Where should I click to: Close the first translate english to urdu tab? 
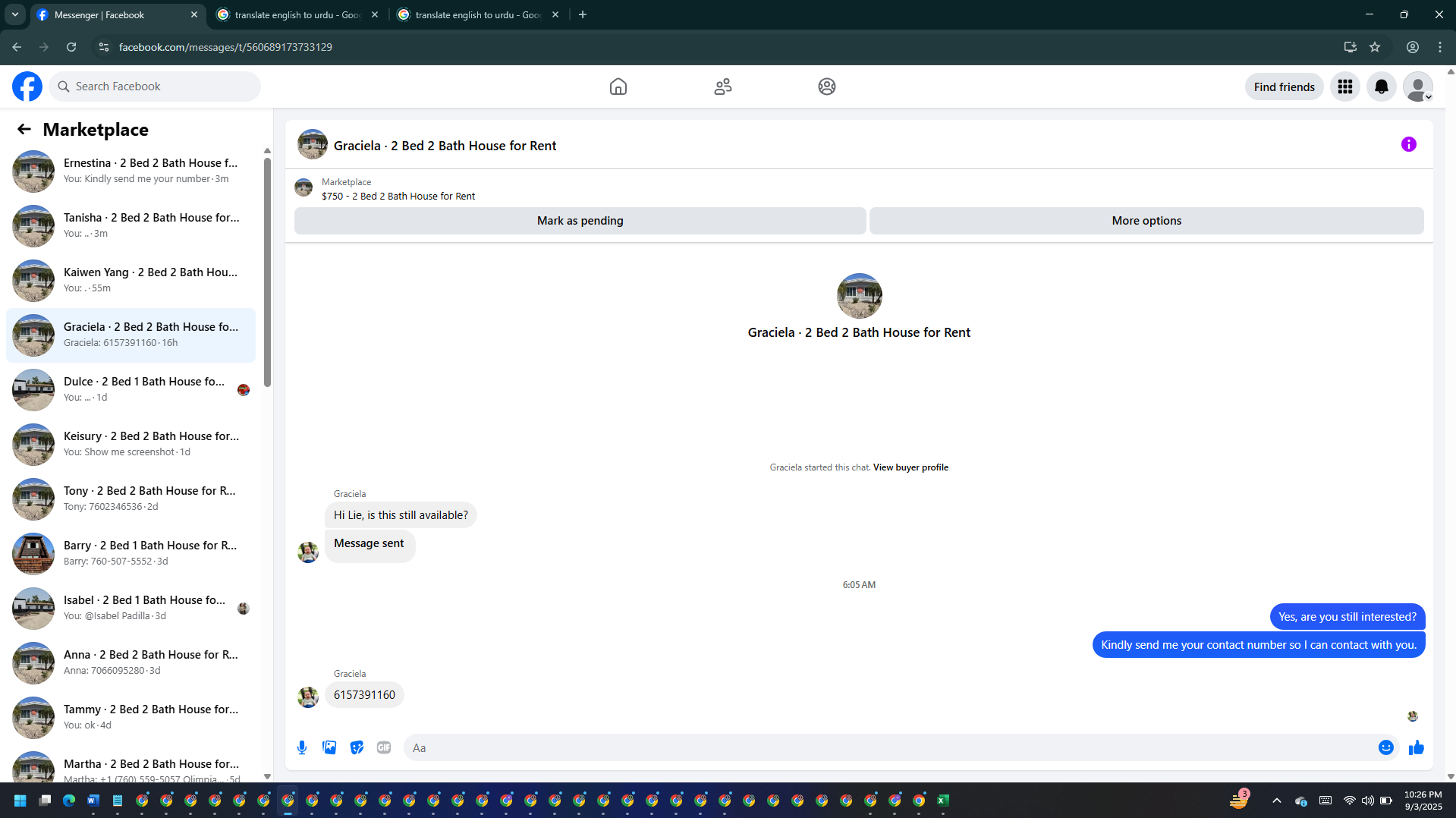click(x=375, y=14)
